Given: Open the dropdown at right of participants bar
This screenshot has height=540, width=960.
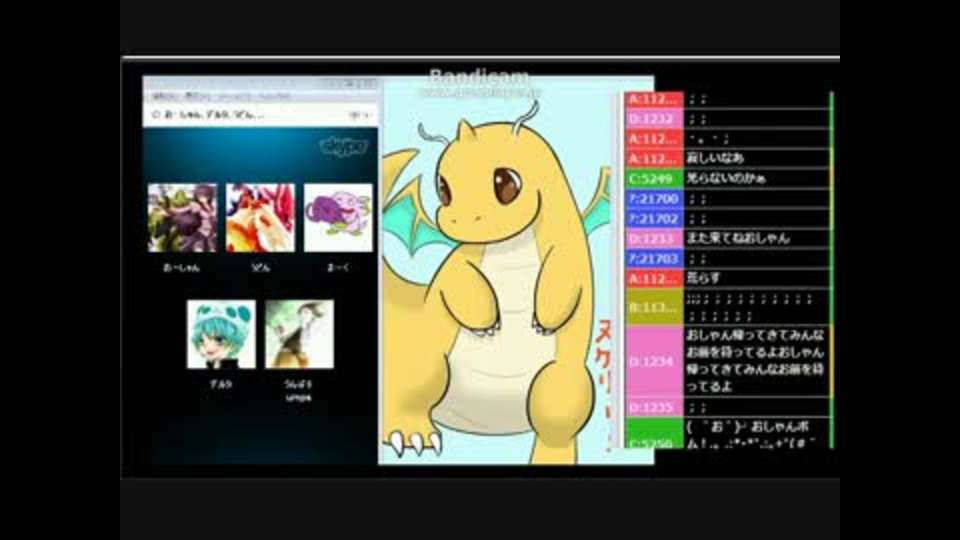Looking at the screenshot, I should [359, 114].
